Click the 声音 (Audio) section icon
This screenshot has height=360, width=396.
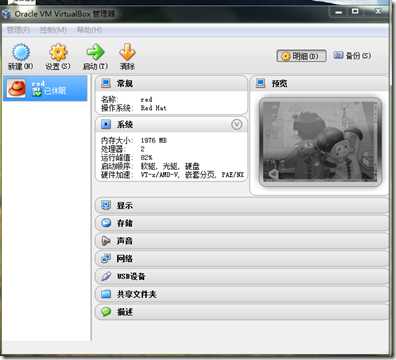click(106, 241)
